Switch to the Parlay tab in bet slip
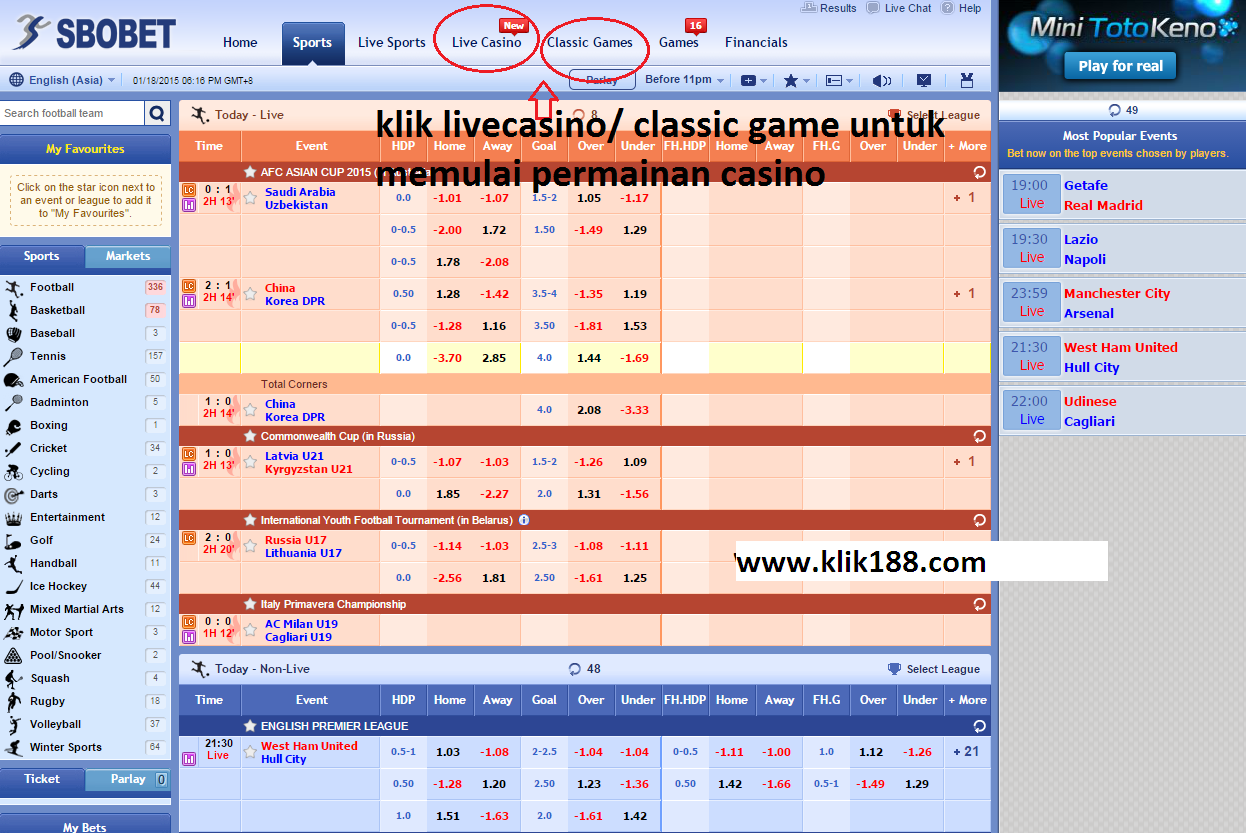This screenshot has height=833, width=1246. [x=128, y=780]
